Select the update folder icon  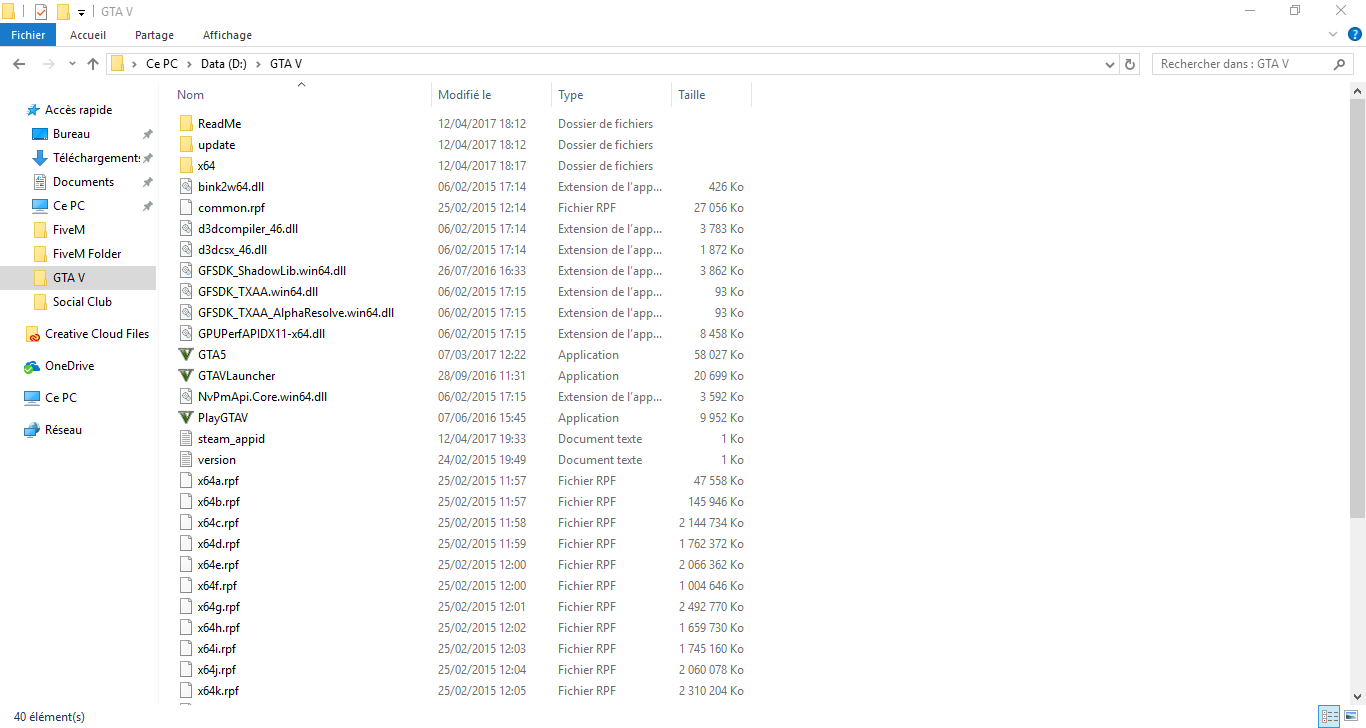coord(185,145)
